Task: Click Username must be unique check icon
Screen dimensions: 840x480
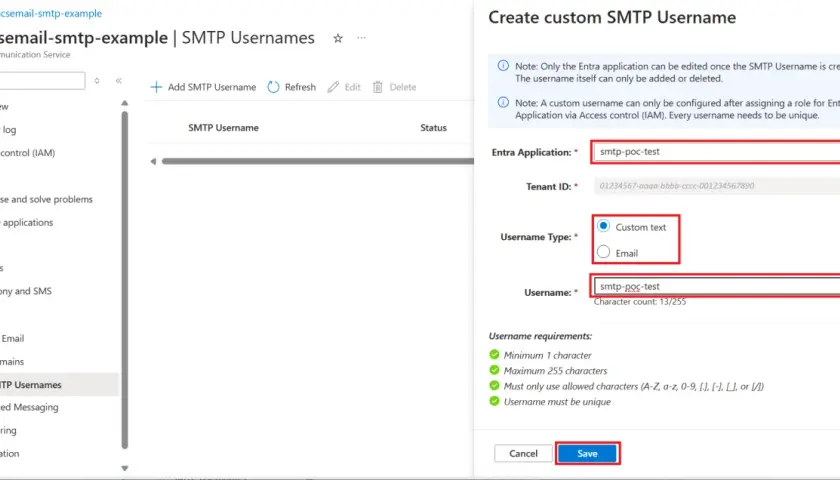Action: [x=494, y=401]
